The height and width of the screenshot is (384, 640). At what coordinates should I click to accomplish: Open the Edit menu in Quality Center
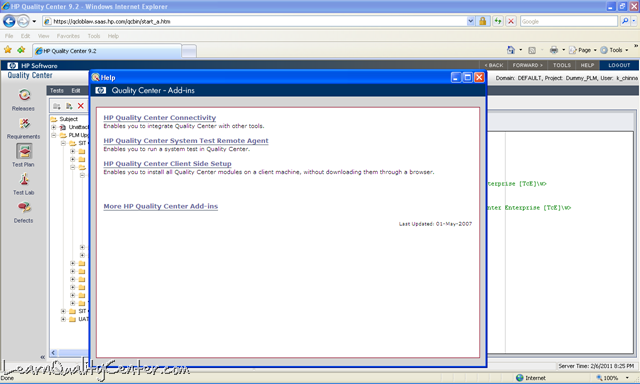coord(76,91)
